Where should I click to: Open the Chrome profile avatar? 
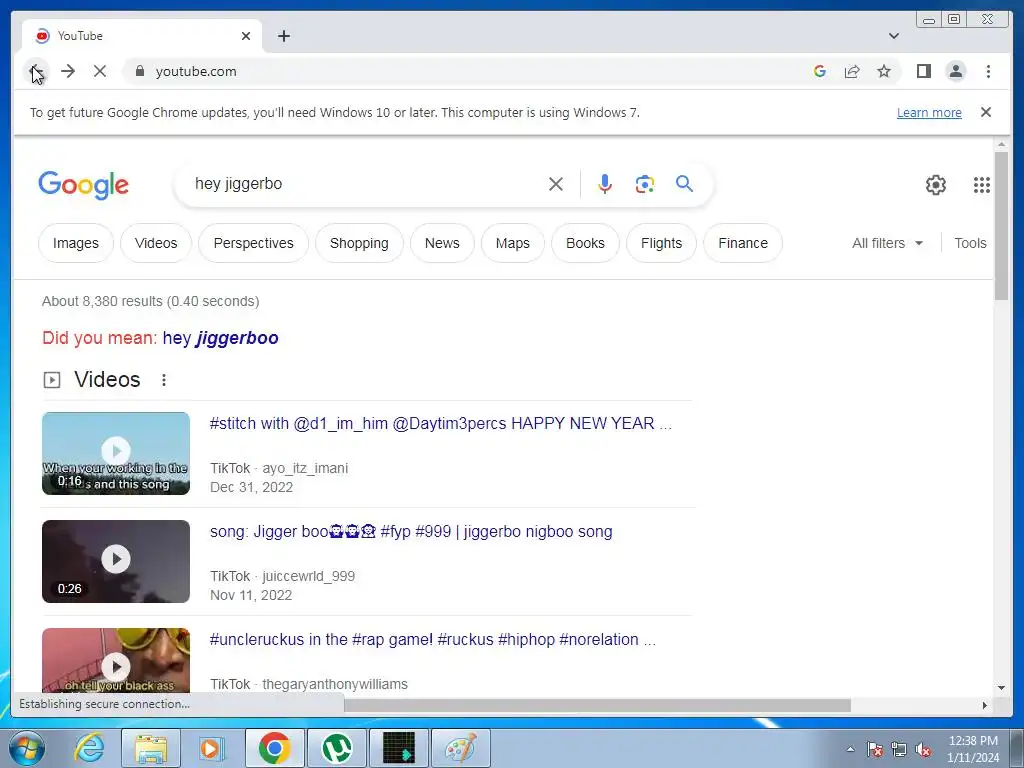tap(955, 71)
